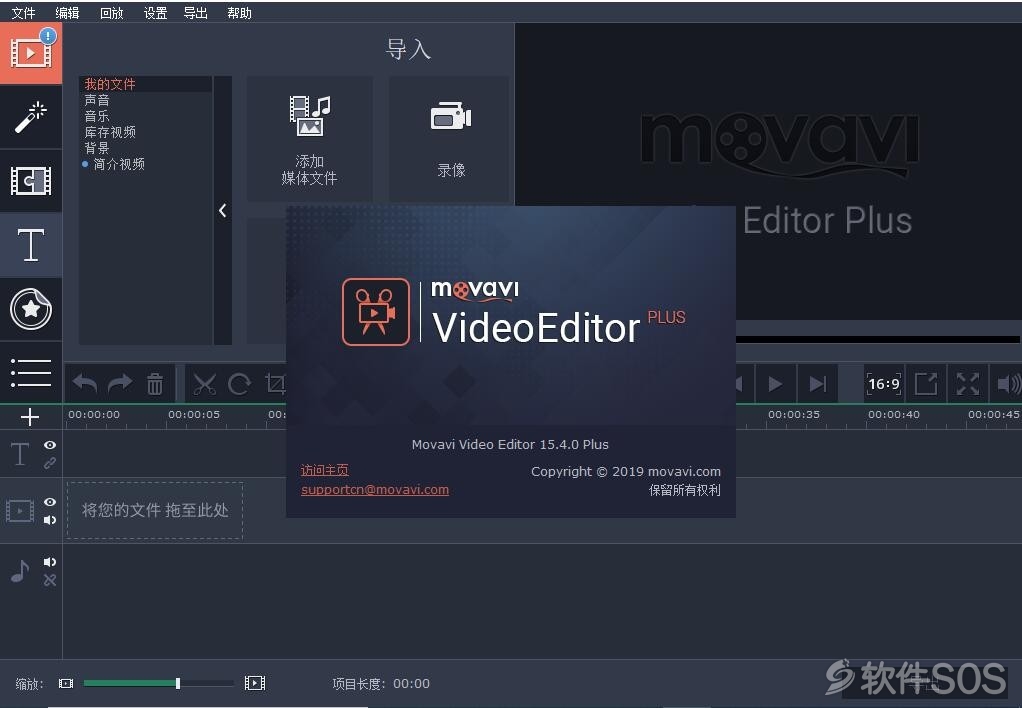Screen dimensions: 1022x708
Task: Open the 帮助 menu
Action: 239,12
